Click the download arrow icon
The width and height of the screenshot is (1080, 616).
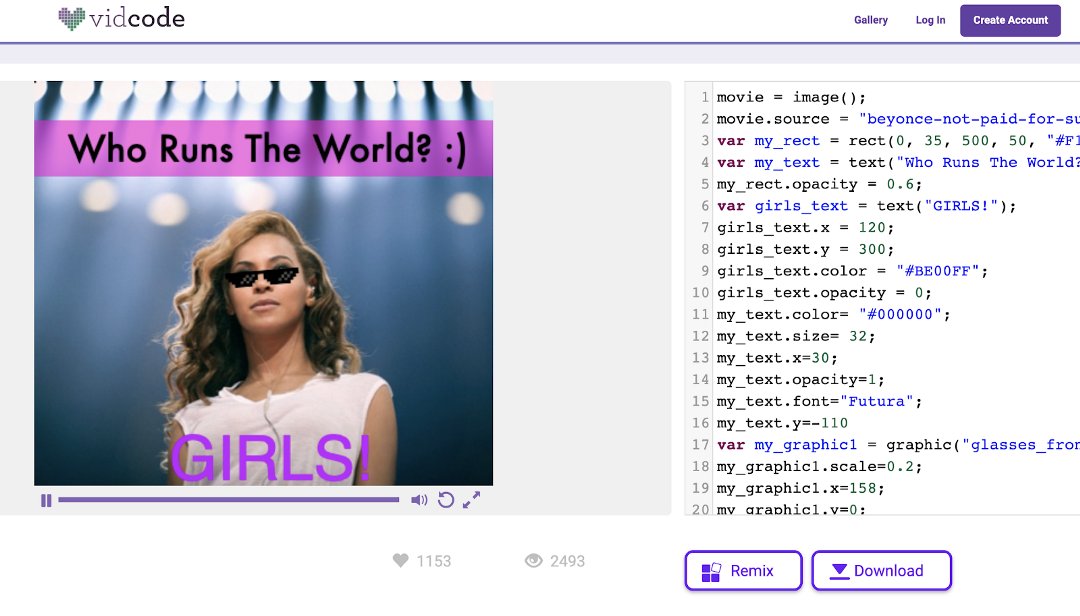pyautogui.click(x=839, y=570)
